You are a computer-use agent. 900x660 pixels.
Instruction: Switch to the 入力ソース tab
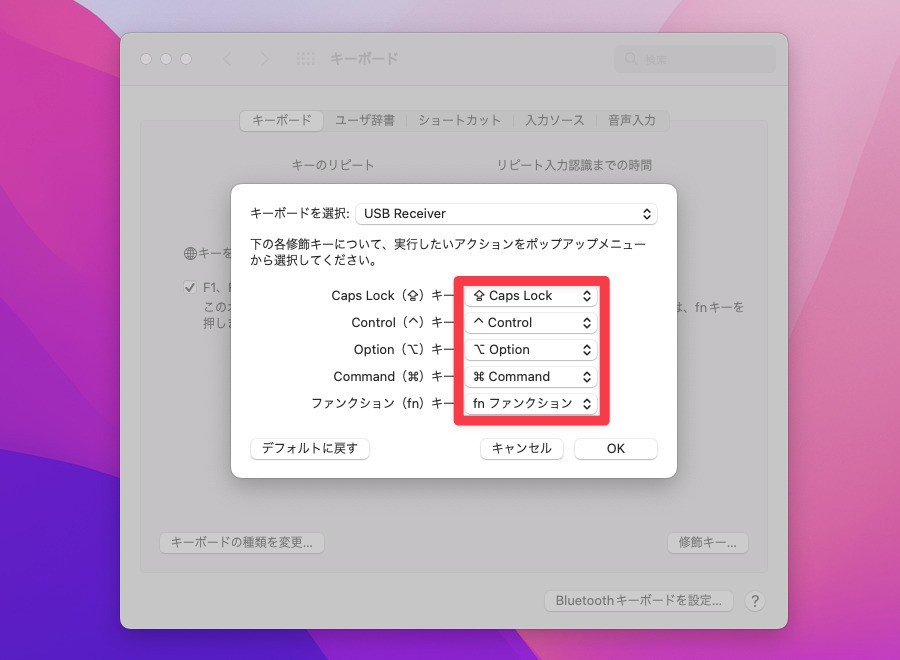pyautogui.click(x=553, y=119)
